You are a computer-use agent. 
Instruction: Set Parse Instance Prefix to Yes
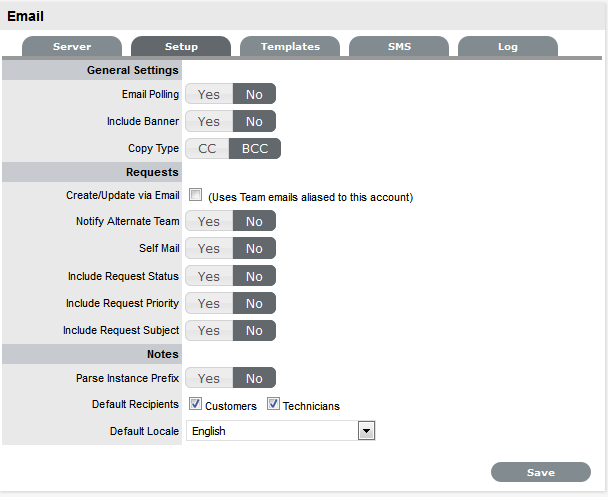coord(209,379)
